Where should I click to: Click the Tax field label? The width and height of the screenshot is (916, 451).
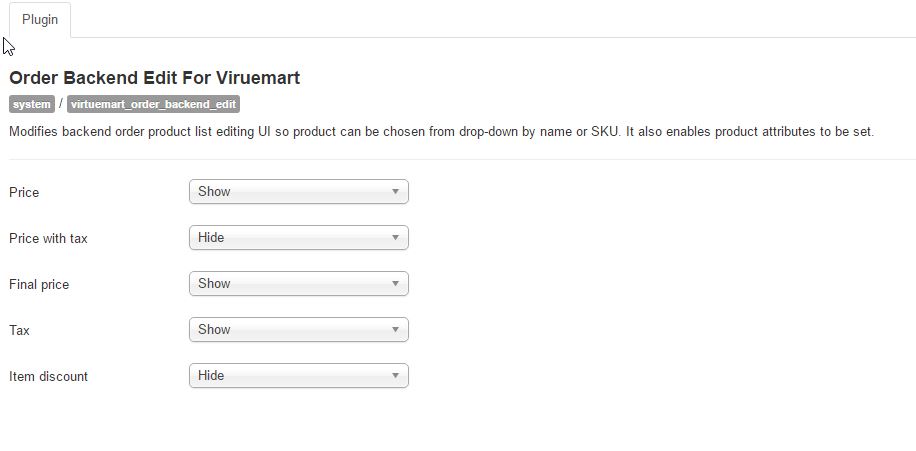[x=19, y=330]
